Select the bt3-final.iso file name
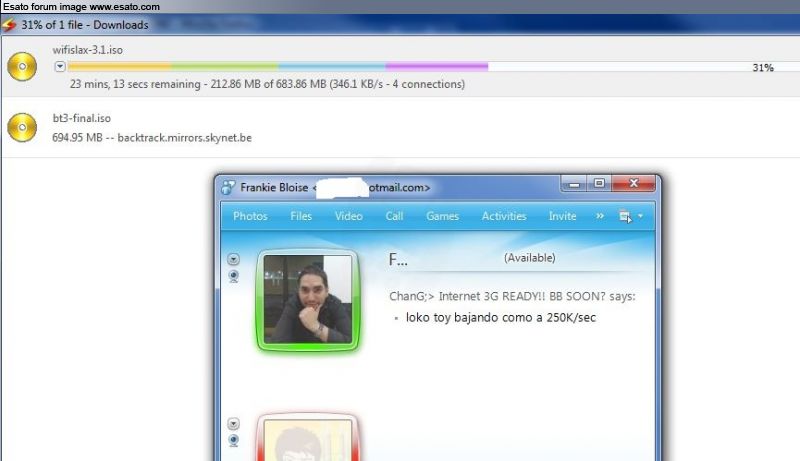Viewport: 800px width, 461px height. (82, 118)
